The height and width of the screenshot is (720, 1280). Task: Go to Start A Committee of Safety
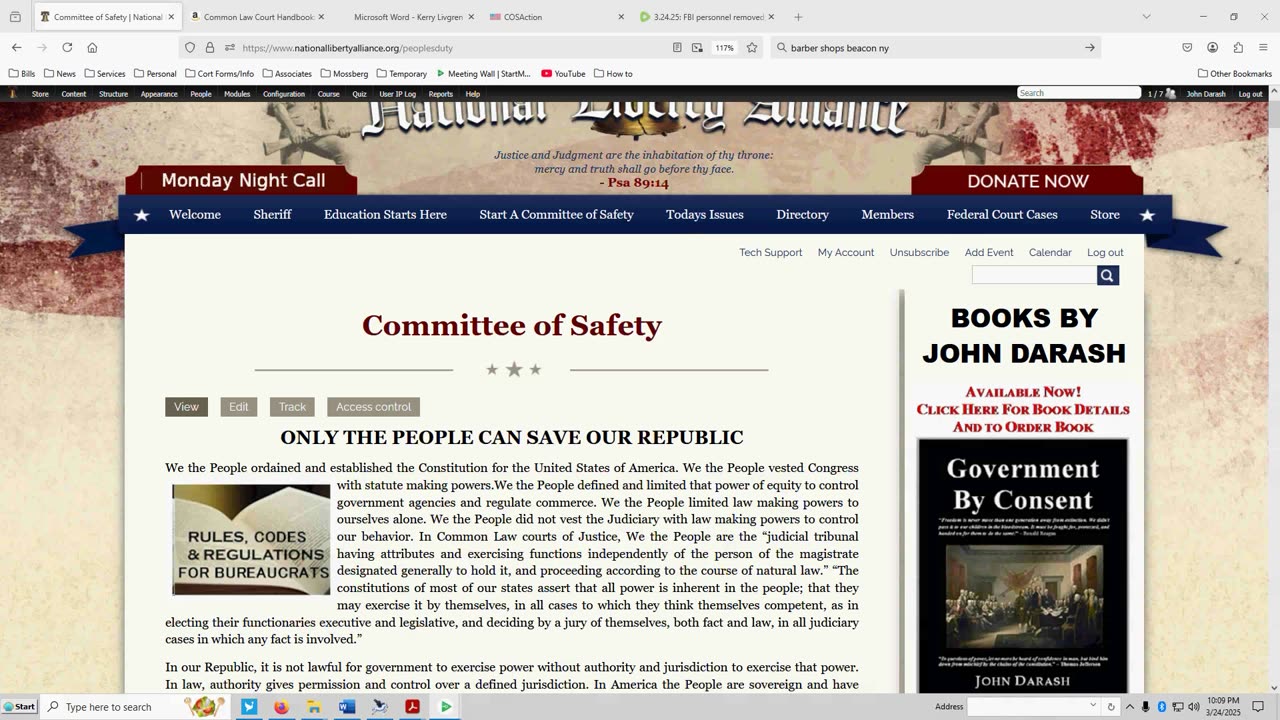(556, 215)
